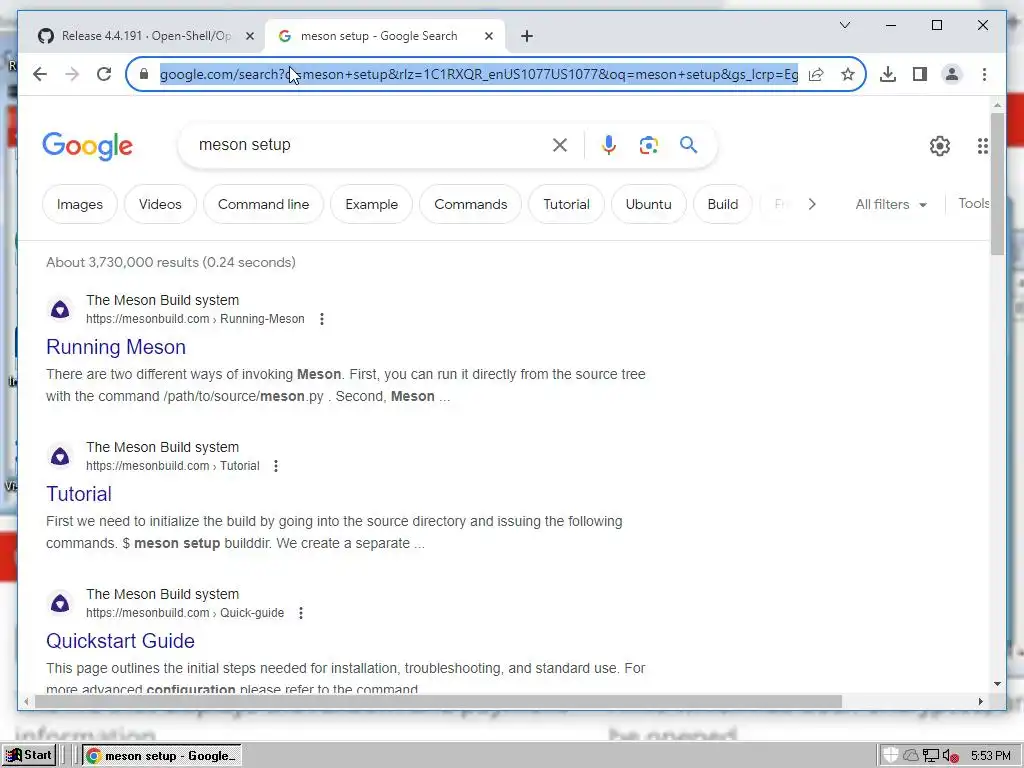
Task: Toggle the Chrome side panel
Action: (x=920, y=74)
